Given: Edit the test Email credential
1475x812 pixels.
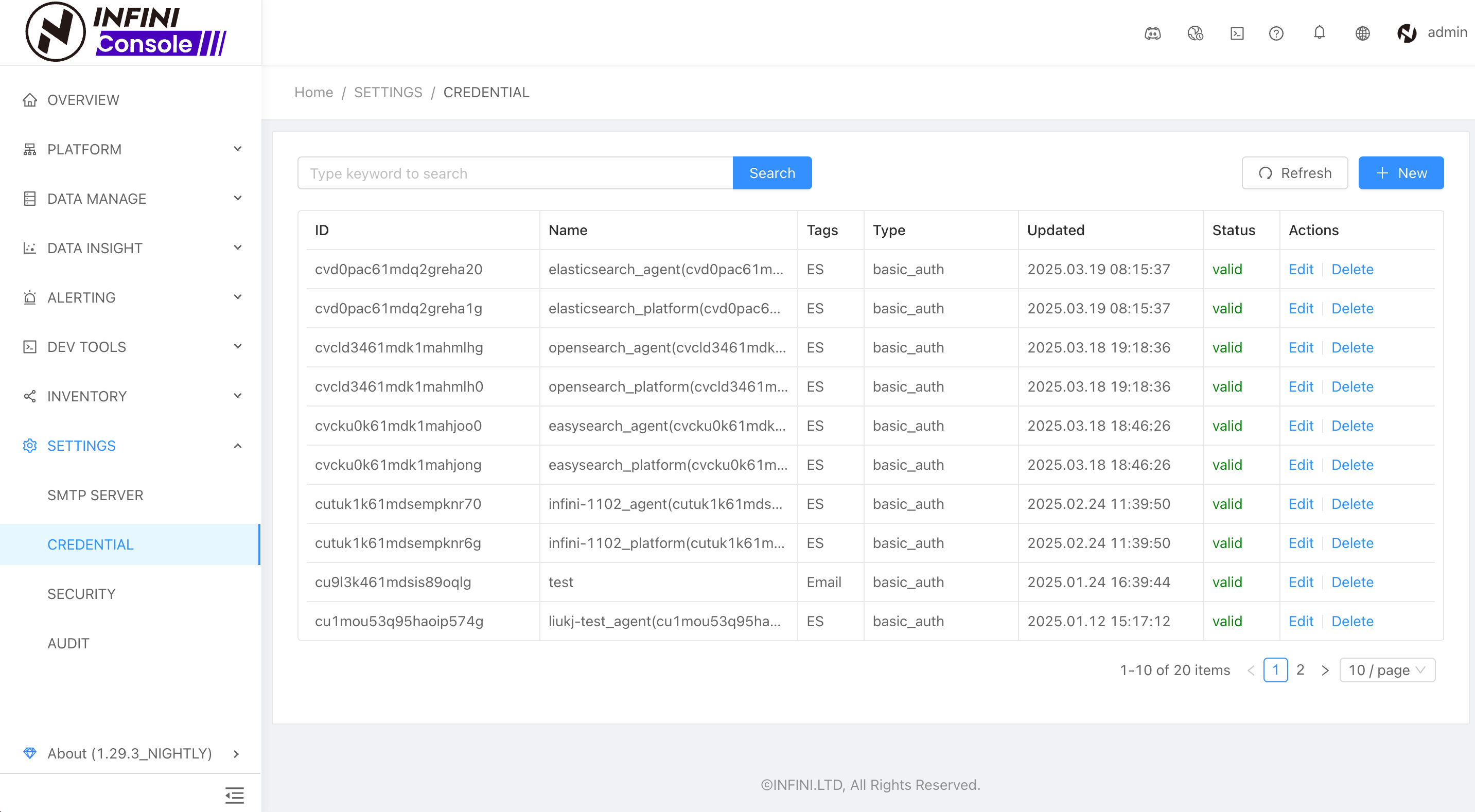Looking at the screenshot, I should [x=1301, y=582].
